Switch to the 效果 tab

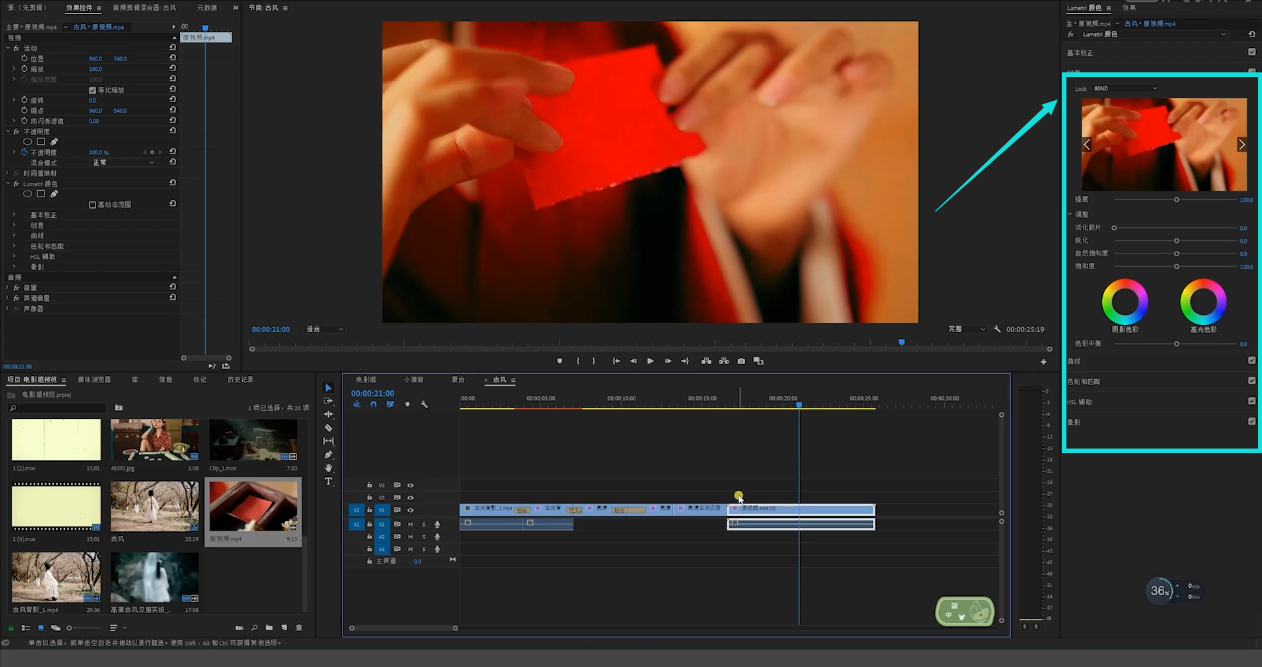1129,7
